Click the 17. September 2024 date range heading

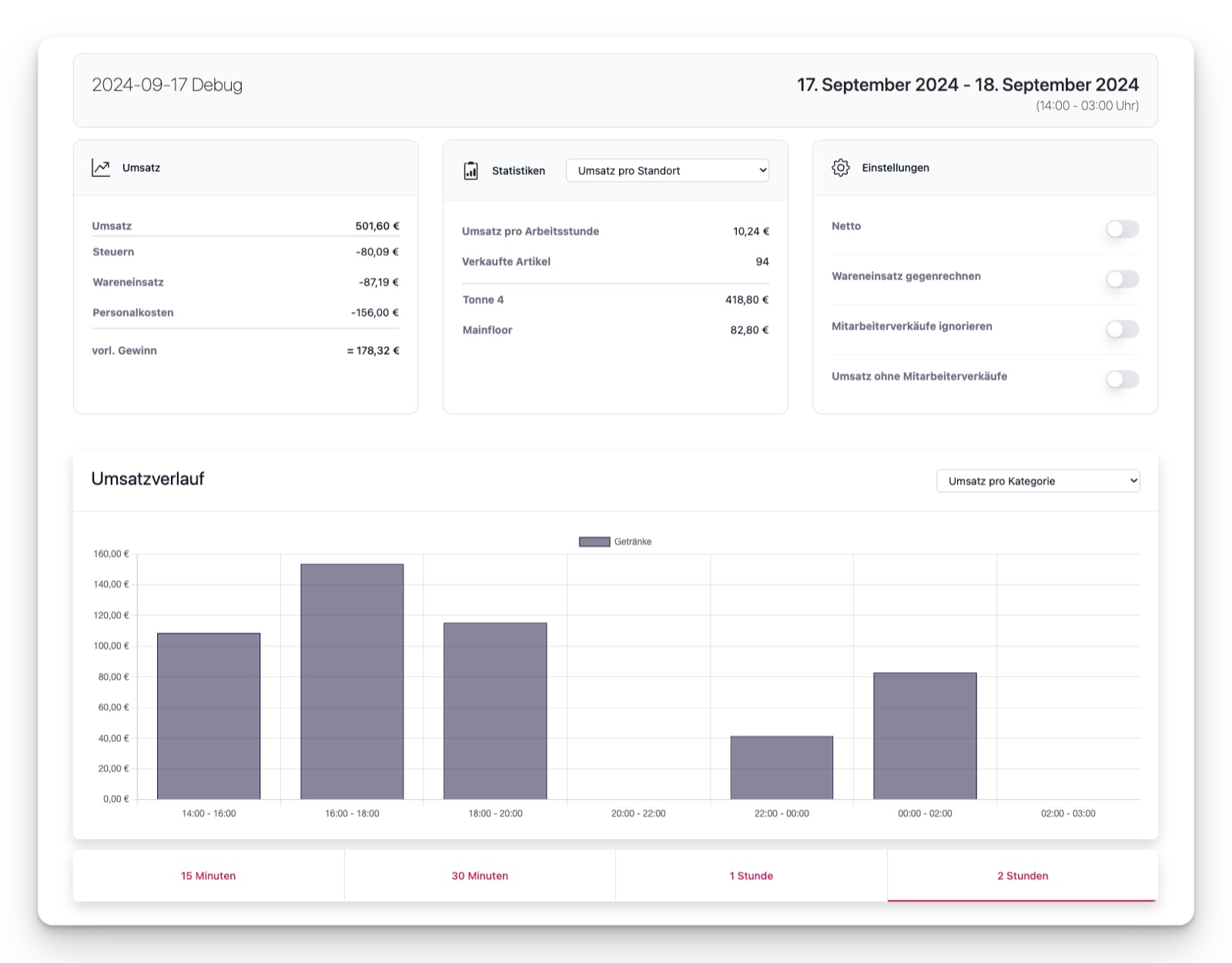[968, 85]
